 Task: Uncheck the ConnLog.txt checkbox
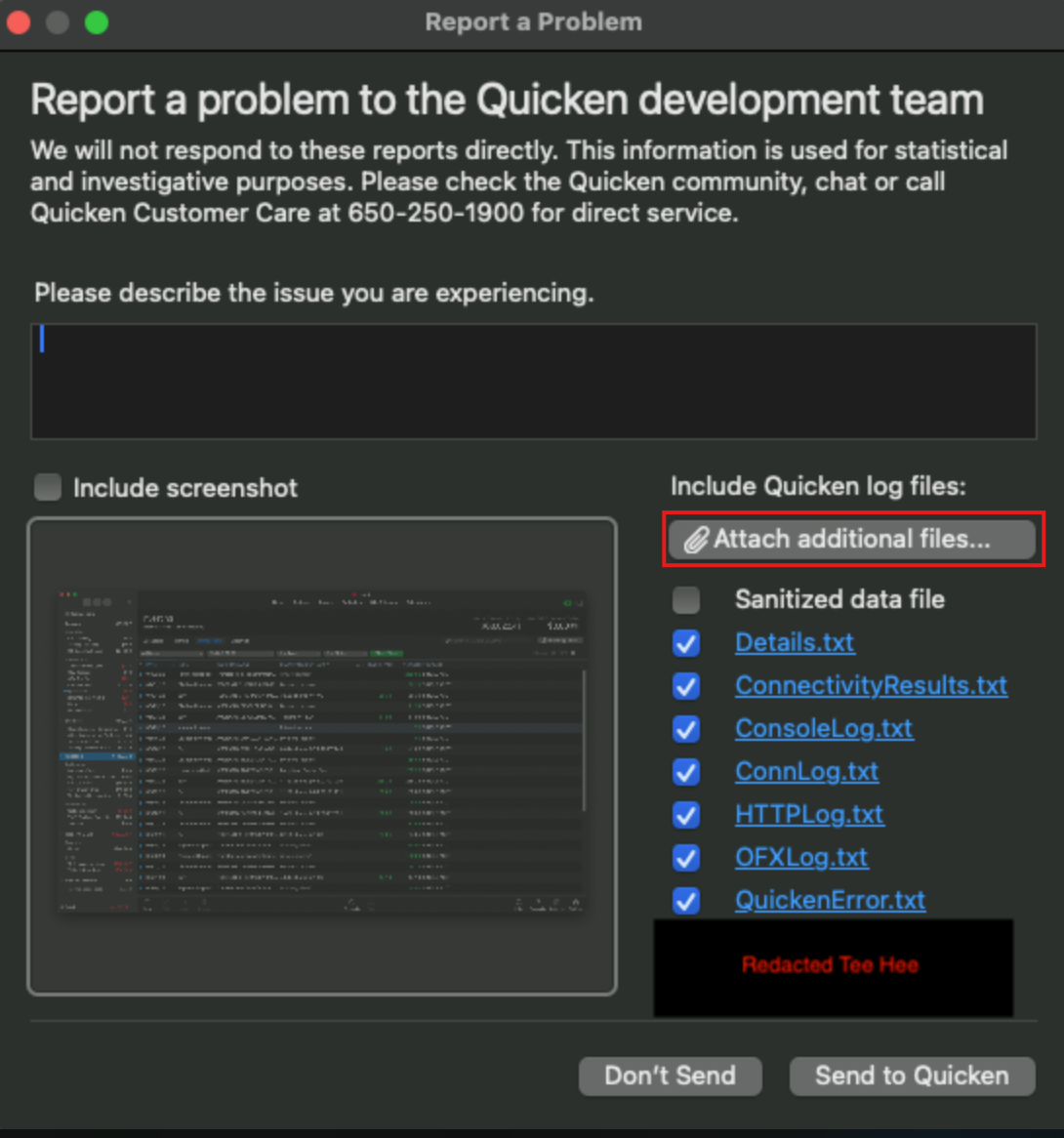click(x=686, y=771)
